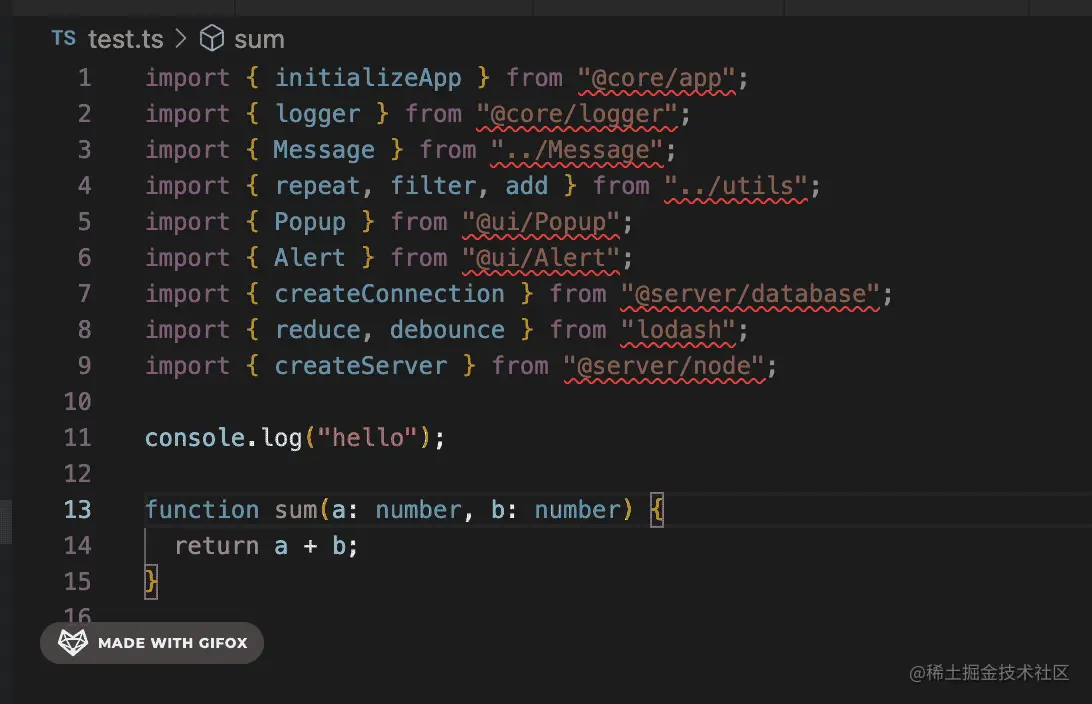Click the breadcrumb chevron separator after test.ts
Image resolution: width=1092 pixels, height=704 pixels.
coord(180,38)
